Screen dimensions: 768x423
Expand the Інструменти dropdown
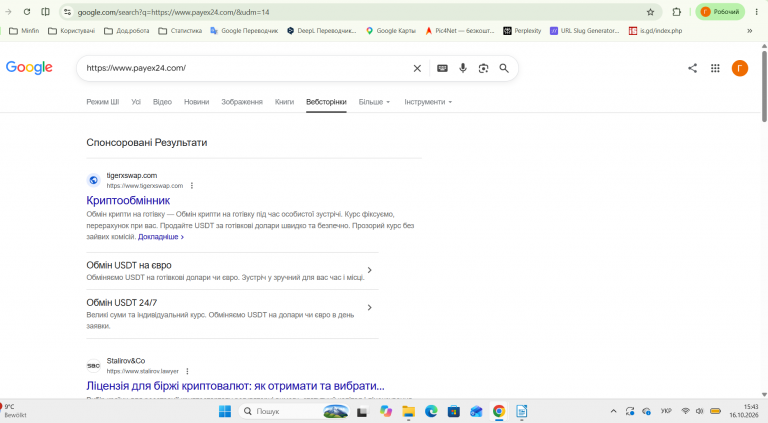coord(428,102)
